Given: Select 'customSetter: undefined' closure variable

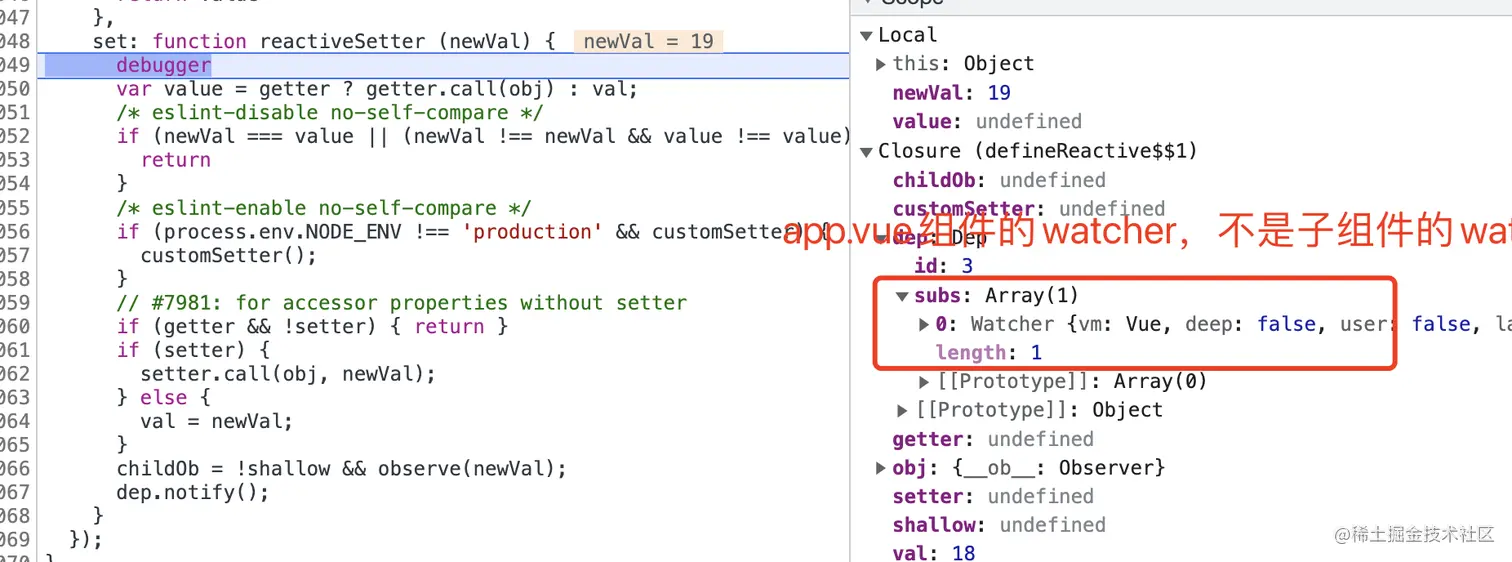Looking at the screenshot, I should click(1029, 209).
